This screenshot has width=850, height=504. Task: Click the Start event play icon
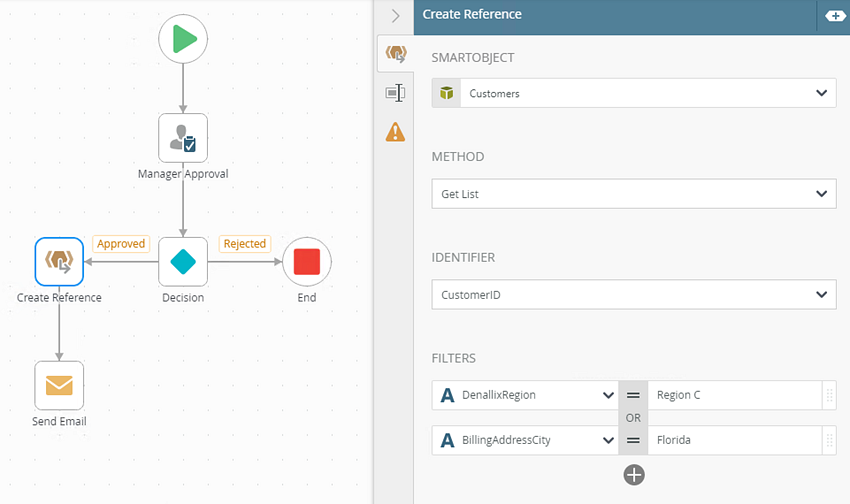pyautogui.click(x=183, y=40)
